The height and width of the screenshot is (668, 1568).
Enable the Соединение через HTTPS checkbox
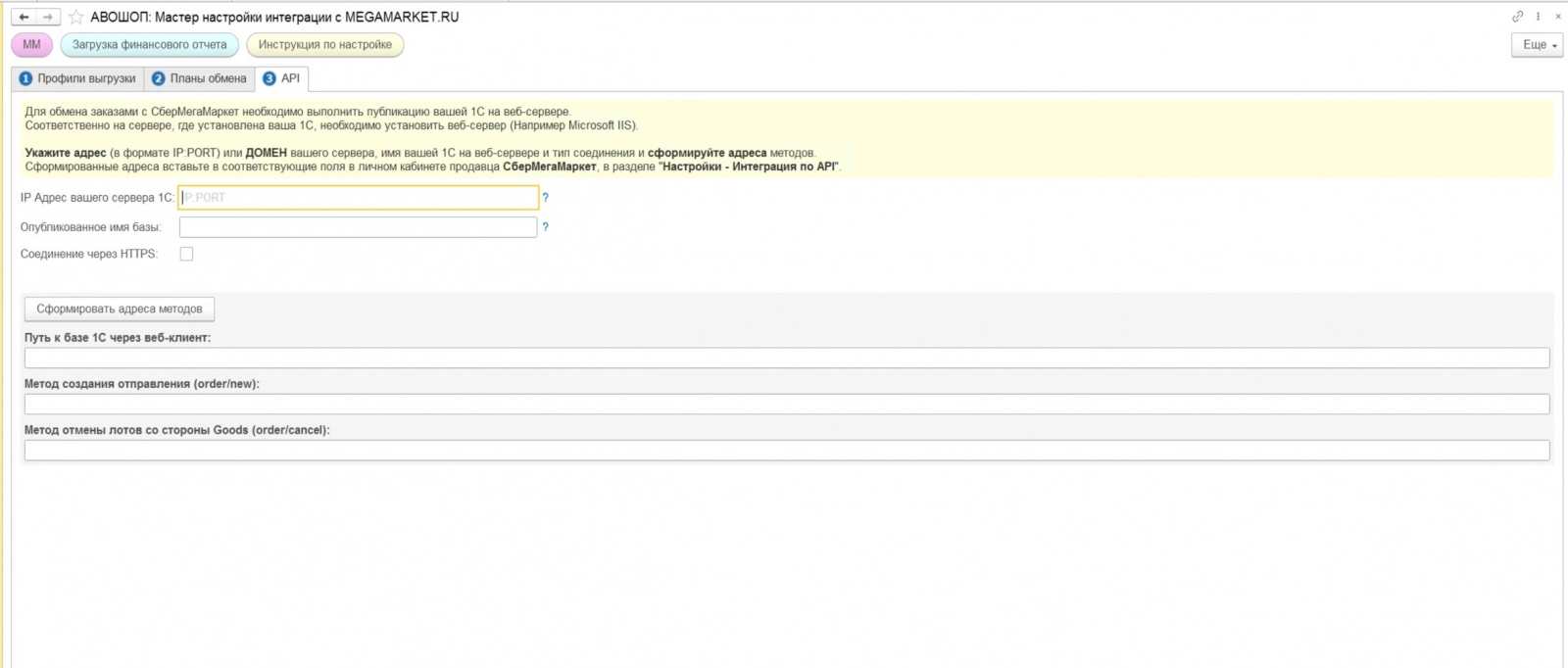tap(186, 254)
